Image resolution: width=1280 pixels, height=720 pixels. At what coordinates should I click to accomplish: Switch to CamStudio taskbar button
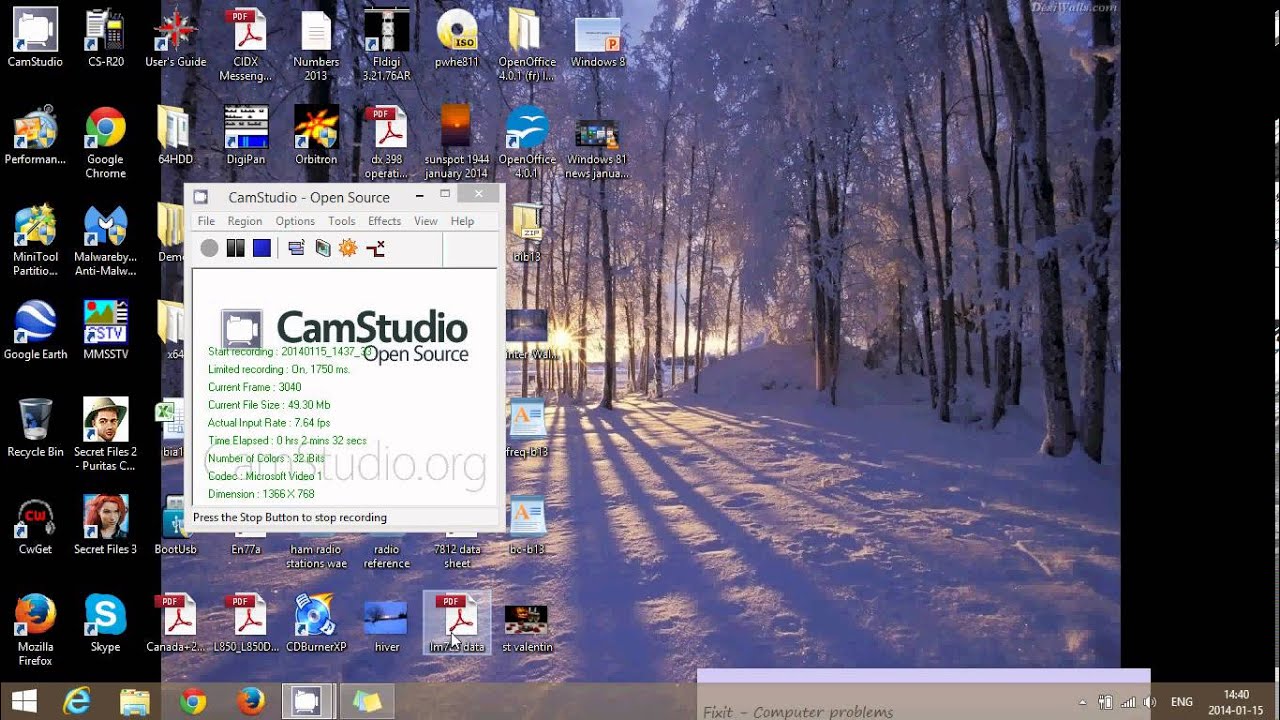pos(306,701)
